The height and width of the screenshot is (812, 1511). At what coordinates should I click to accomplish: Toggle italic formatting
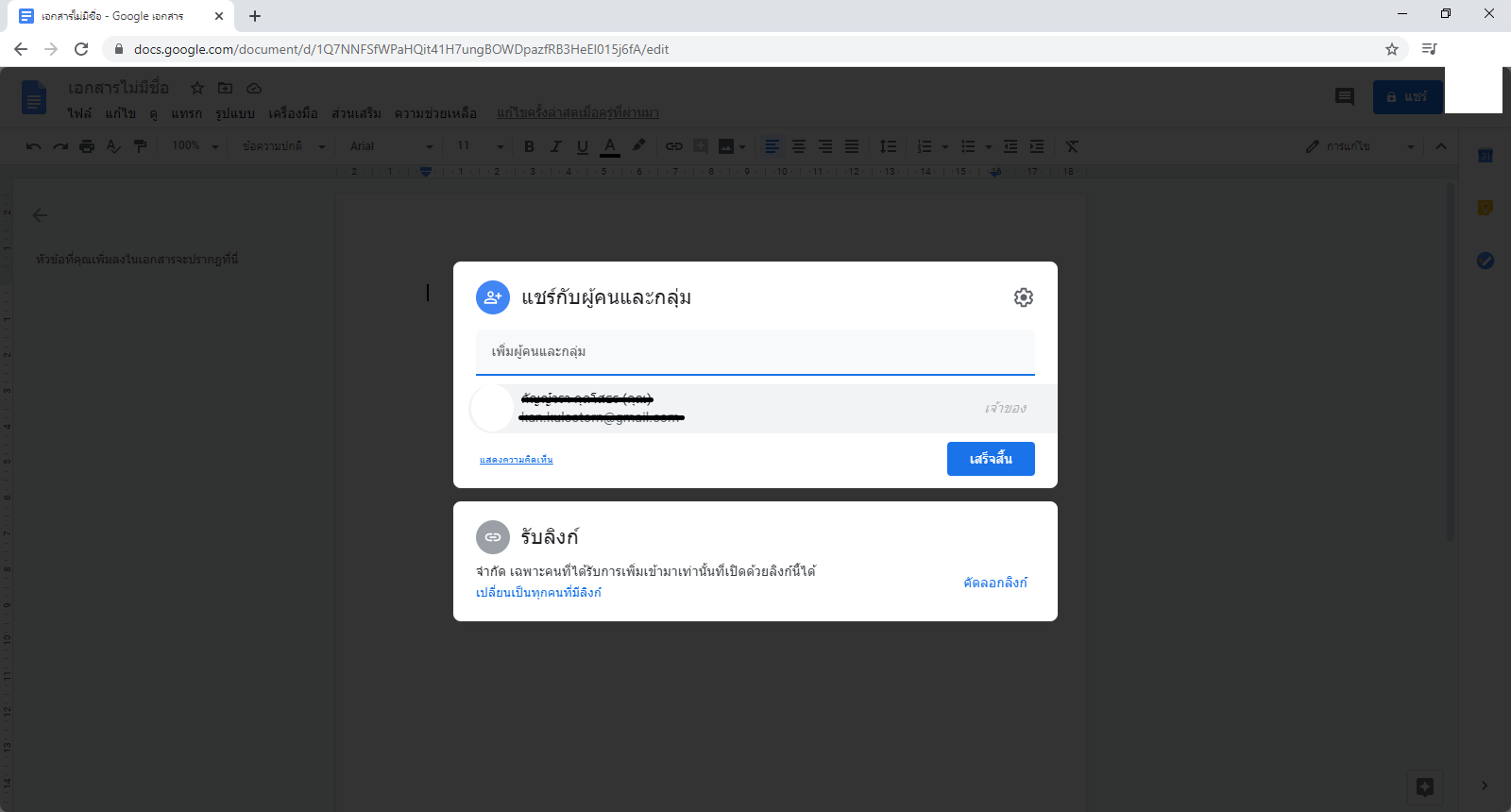[555, 146]
